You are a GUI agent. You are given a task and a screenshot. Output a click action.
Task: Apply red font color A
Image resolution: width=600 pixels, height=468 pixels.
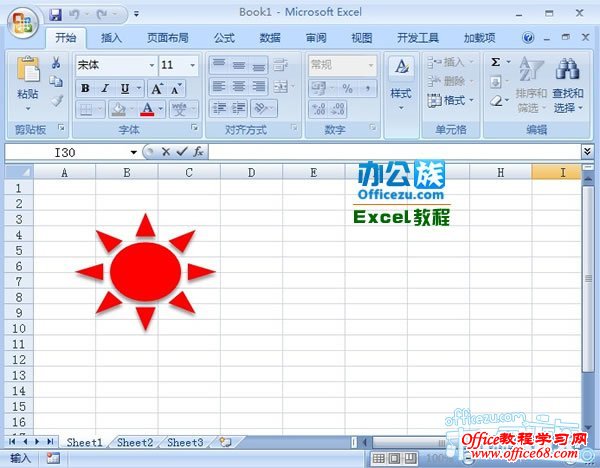(147, 109)
